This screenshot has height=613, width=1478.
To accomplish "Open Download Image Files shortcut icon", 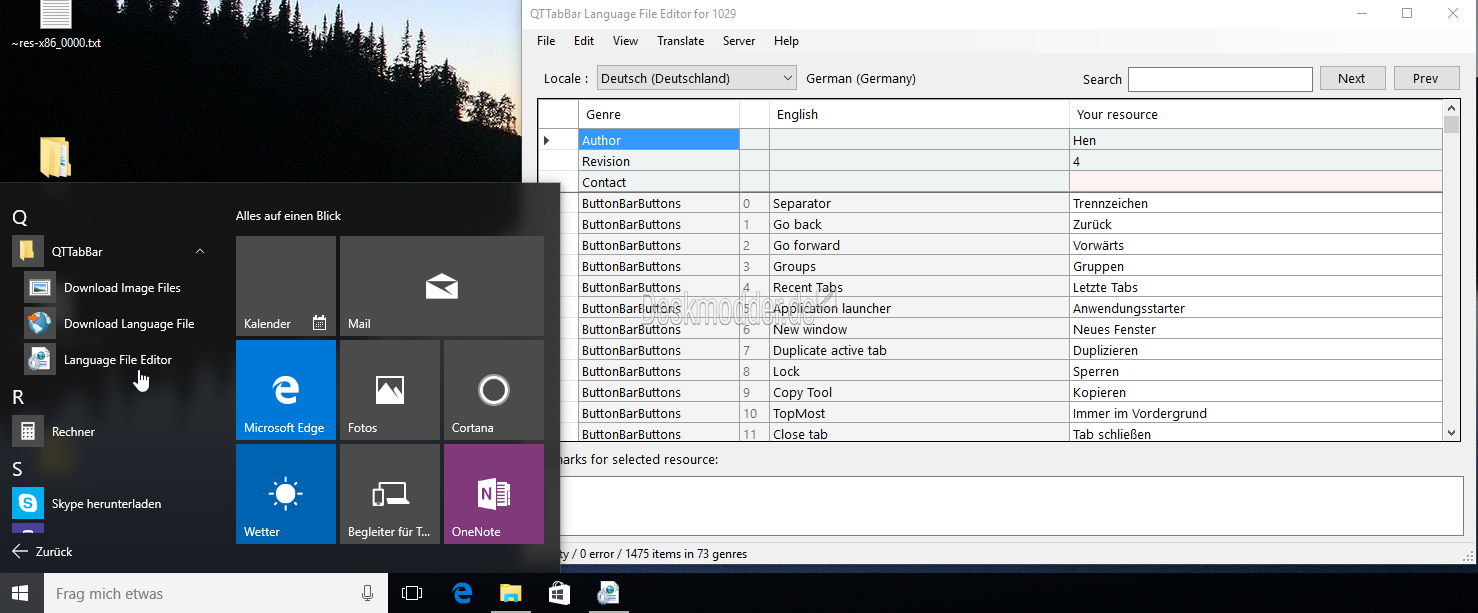I will pos(40,288).
